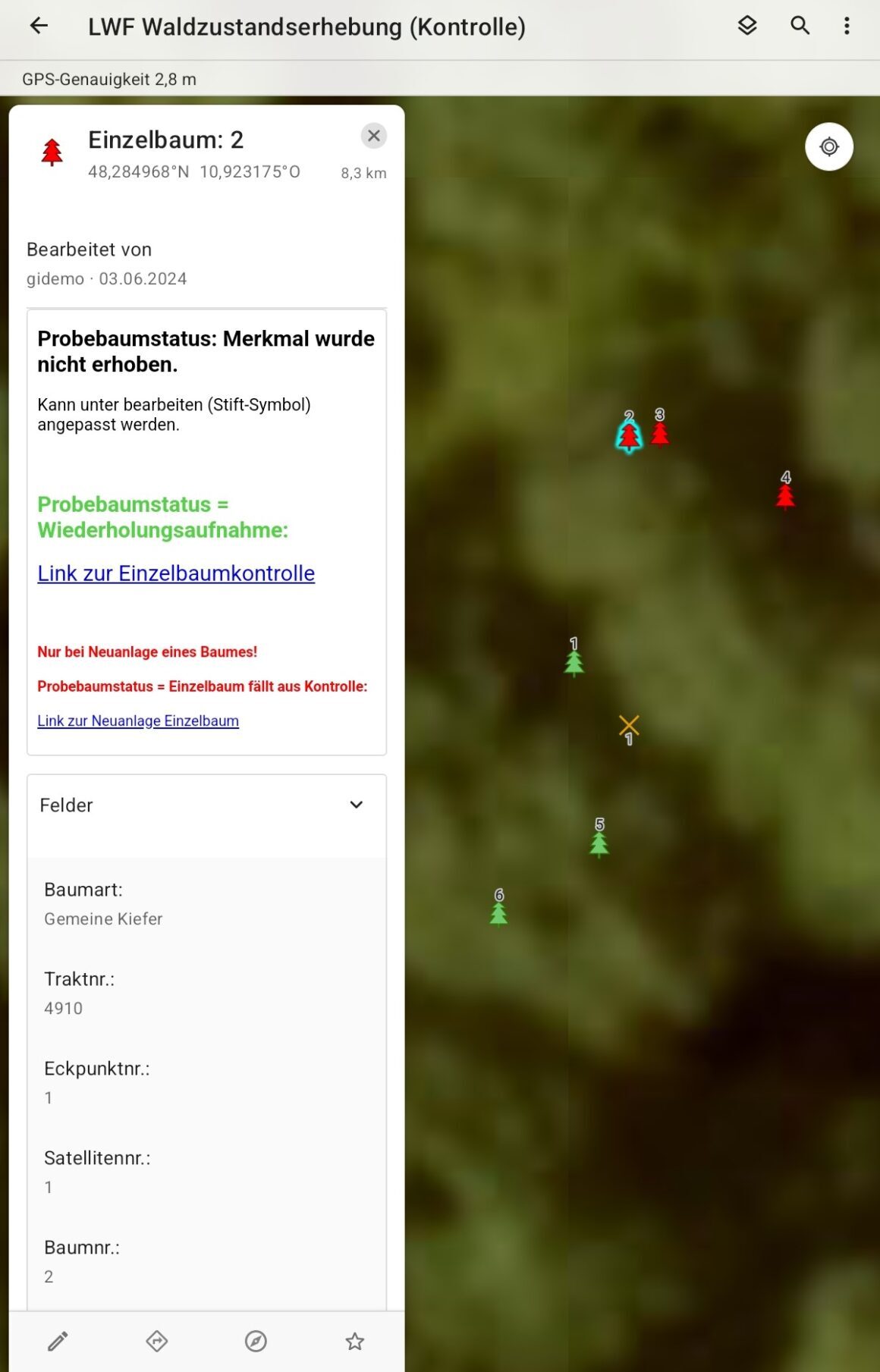Open Link zur Neuanlage Einzelbaum
Screen dimensions: 880x1372
[138, 721]
